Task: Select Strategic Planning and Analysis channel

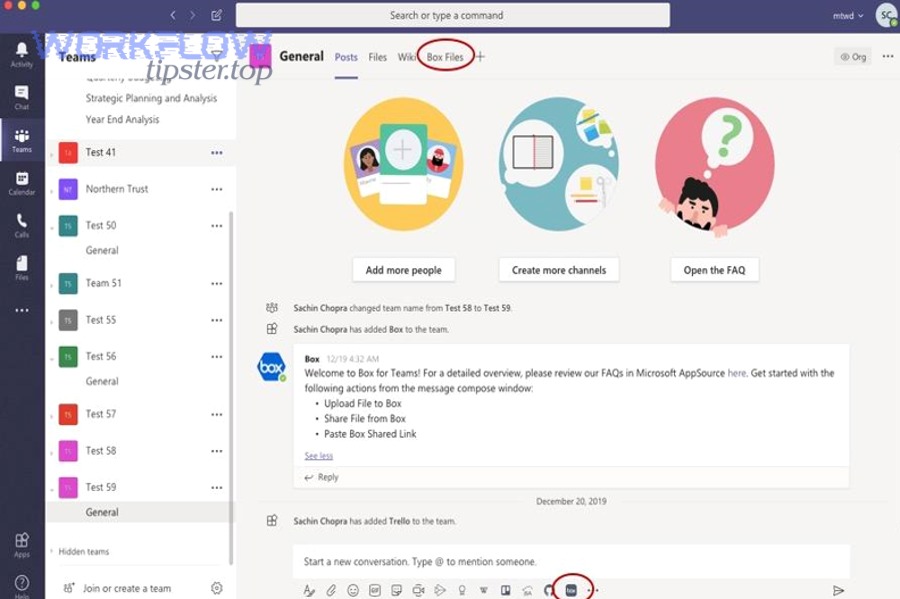Action: tap(152, 98)
